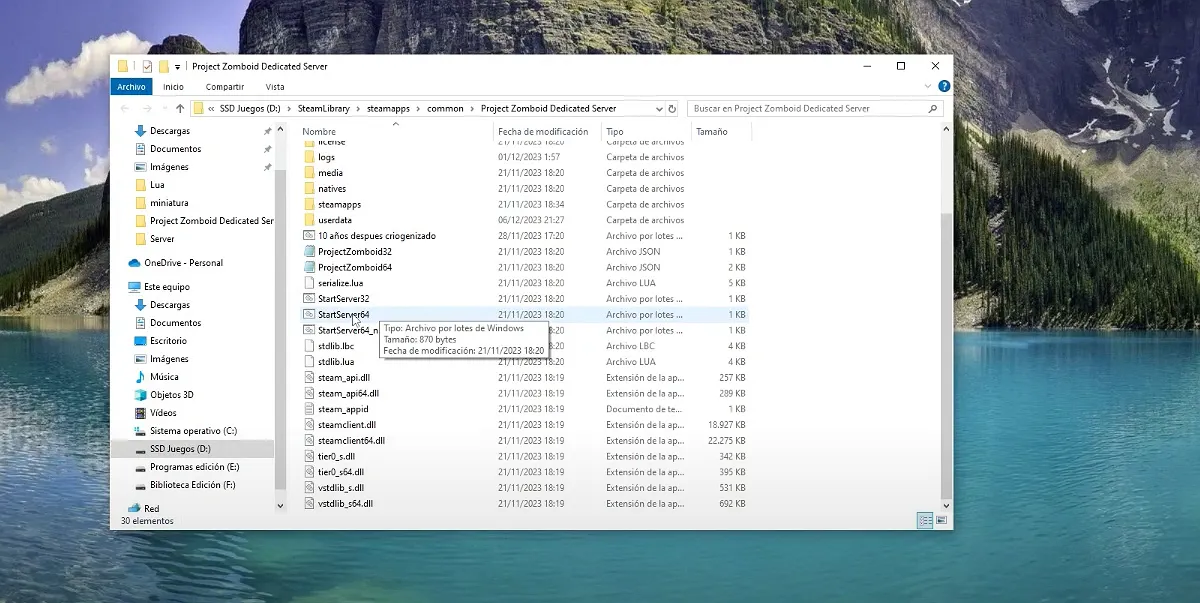Navigate to steamapps in the breadcrumb path
Screen dimensions: 1200x603
(x=387, y=108)
